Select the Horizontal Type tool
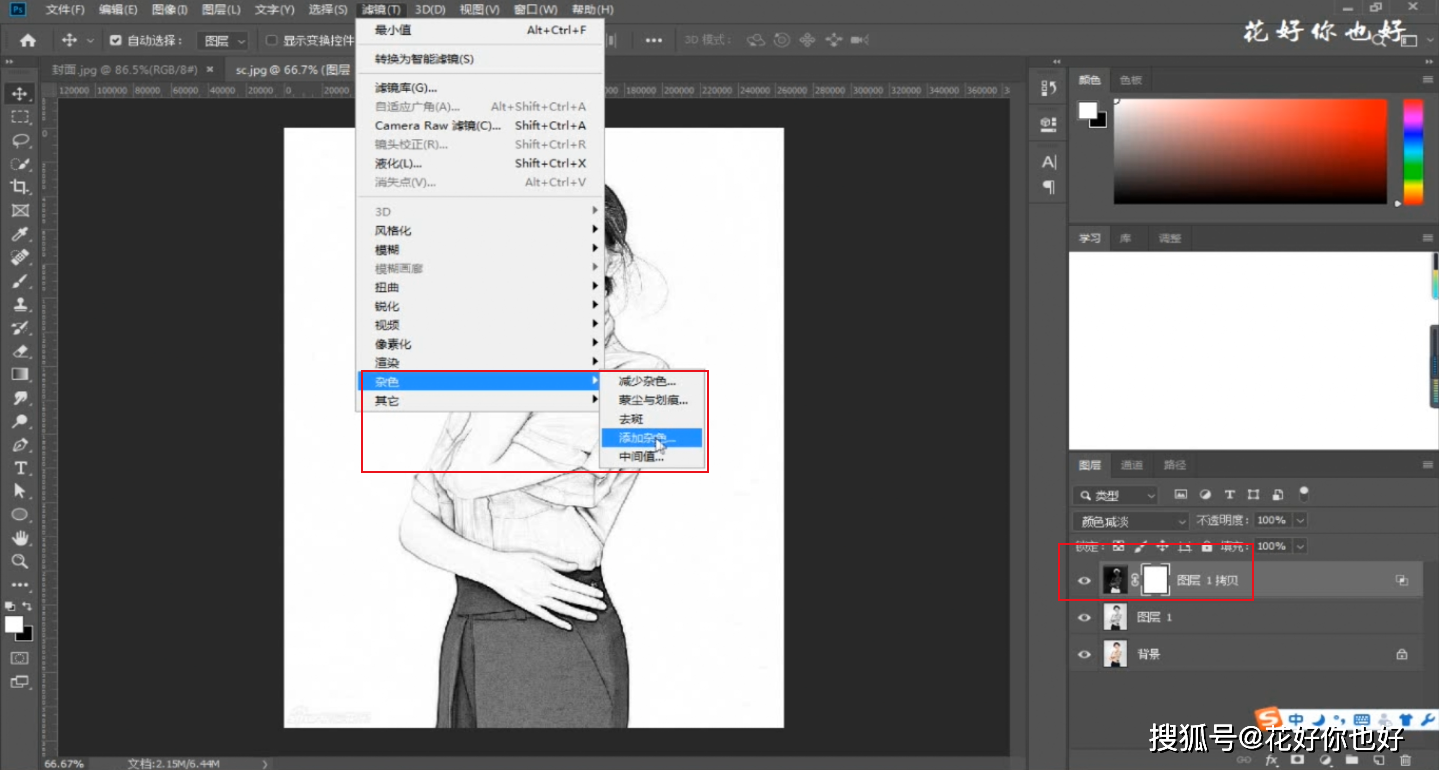 tap(20, 468)
